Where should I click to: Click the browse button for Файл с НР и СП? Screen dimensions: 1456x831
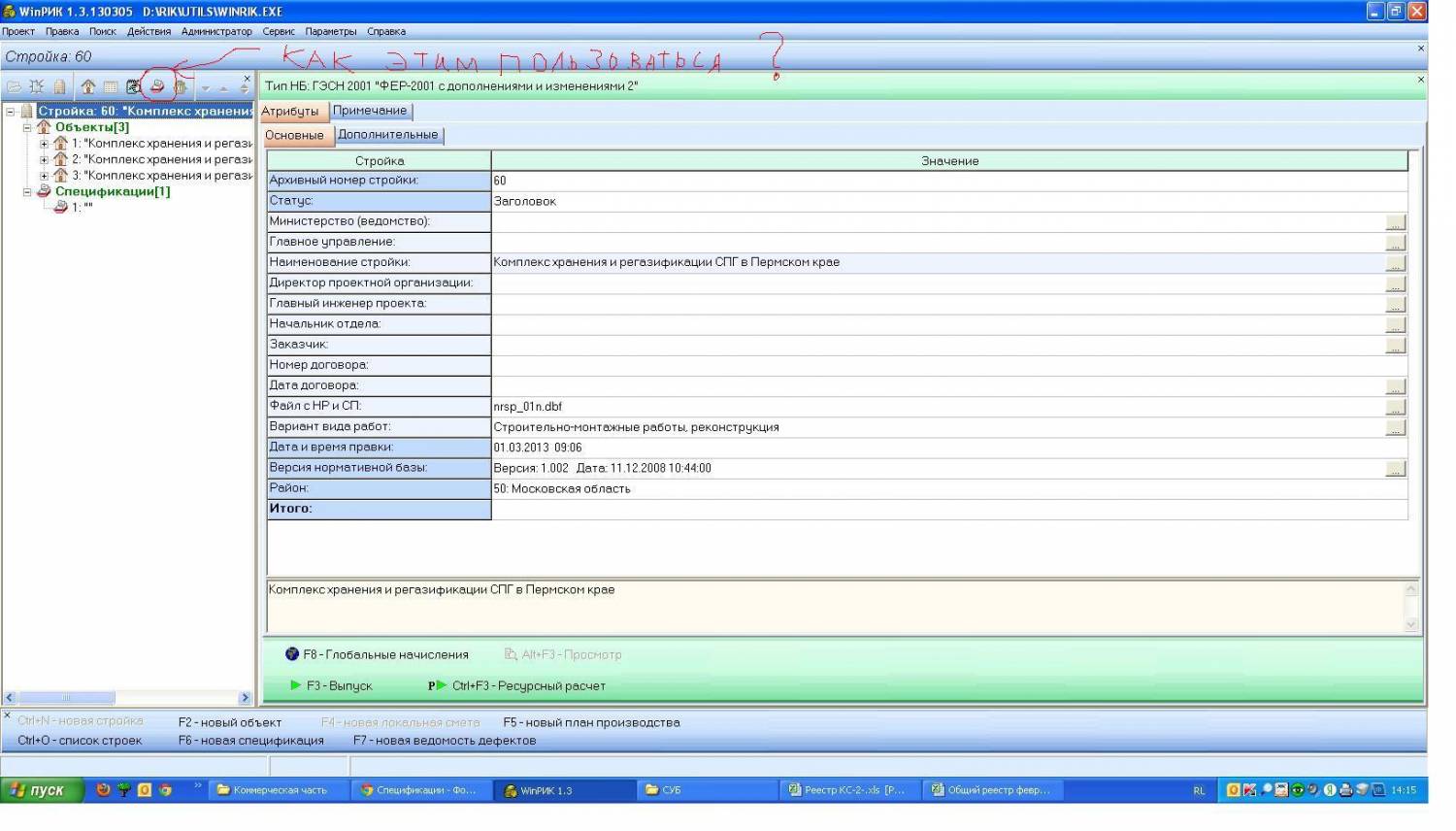pyautogui.click(x=1395, y=407)
